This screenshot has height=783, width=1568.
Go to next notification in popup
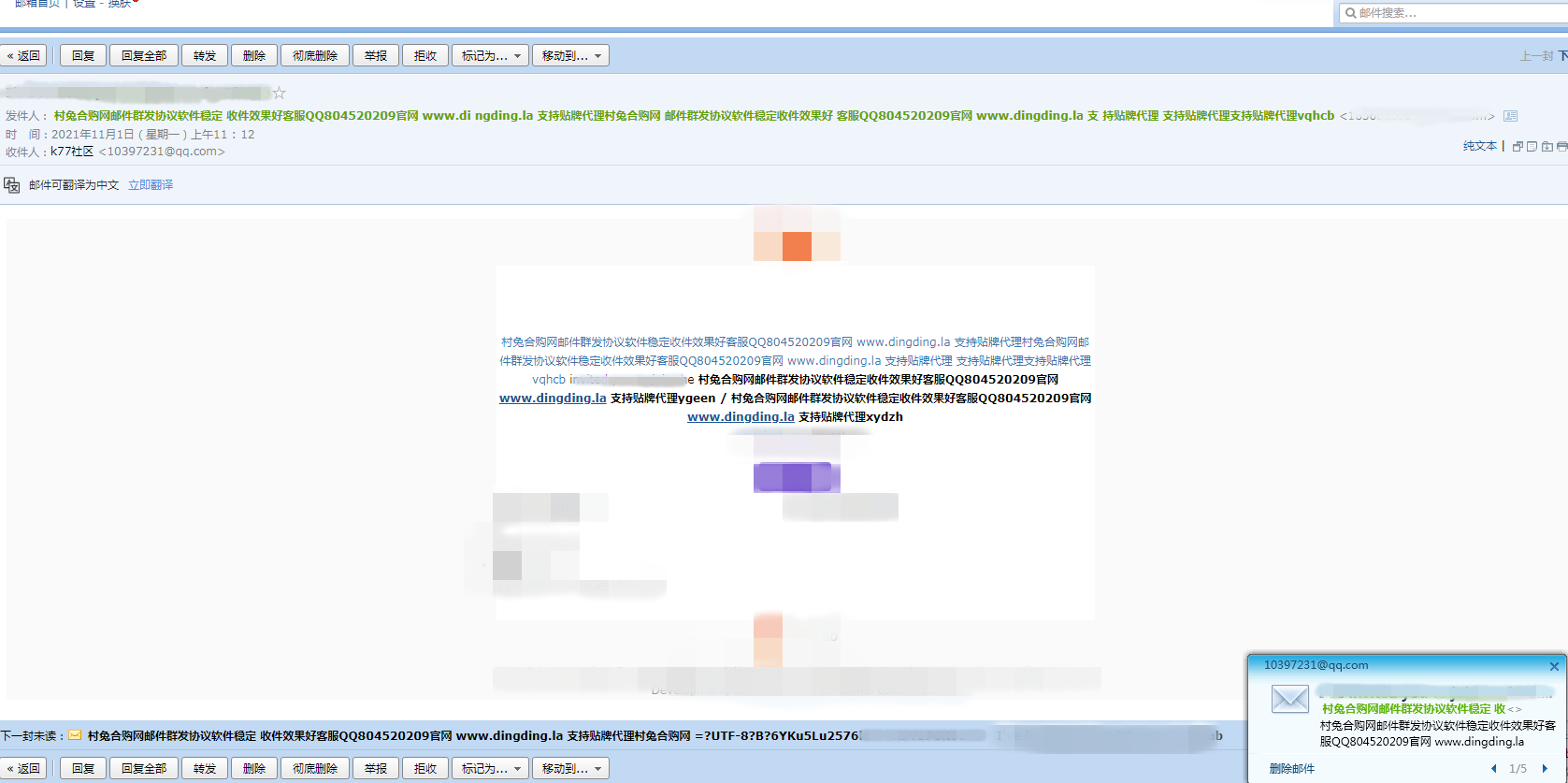(1545, 769)
